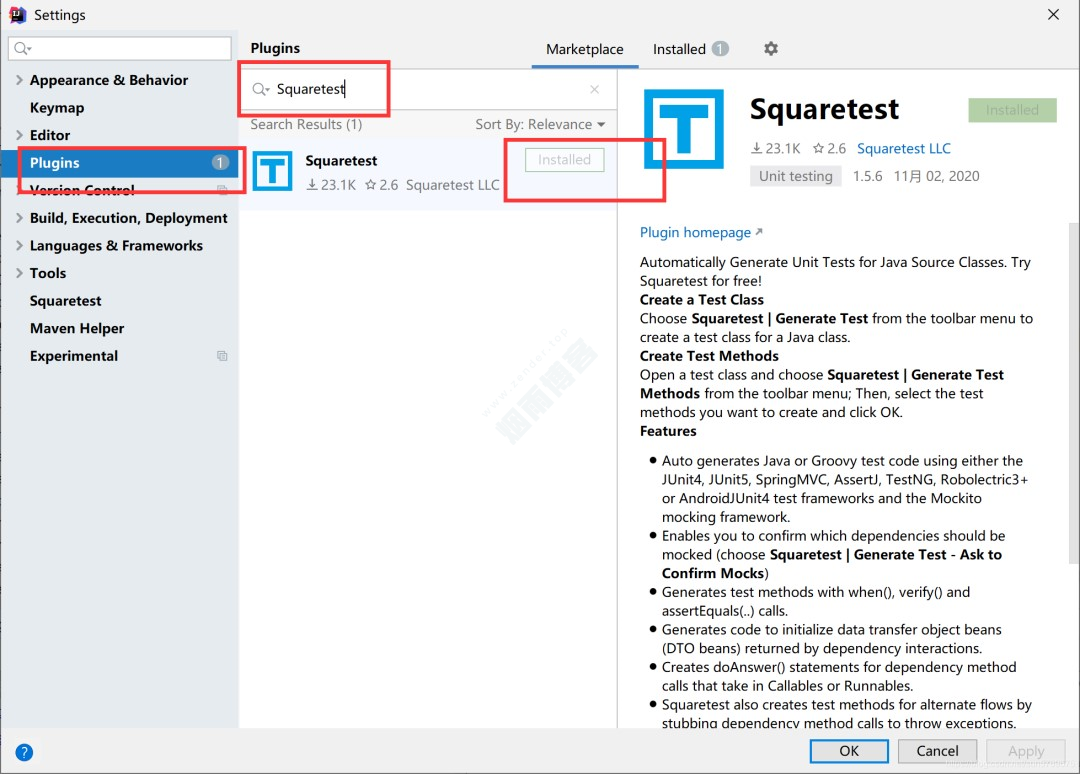The width and height of the screenshot is (1080, 774).
Task: Click Squaretest icon in the search results
Action: tap(272, 172)
